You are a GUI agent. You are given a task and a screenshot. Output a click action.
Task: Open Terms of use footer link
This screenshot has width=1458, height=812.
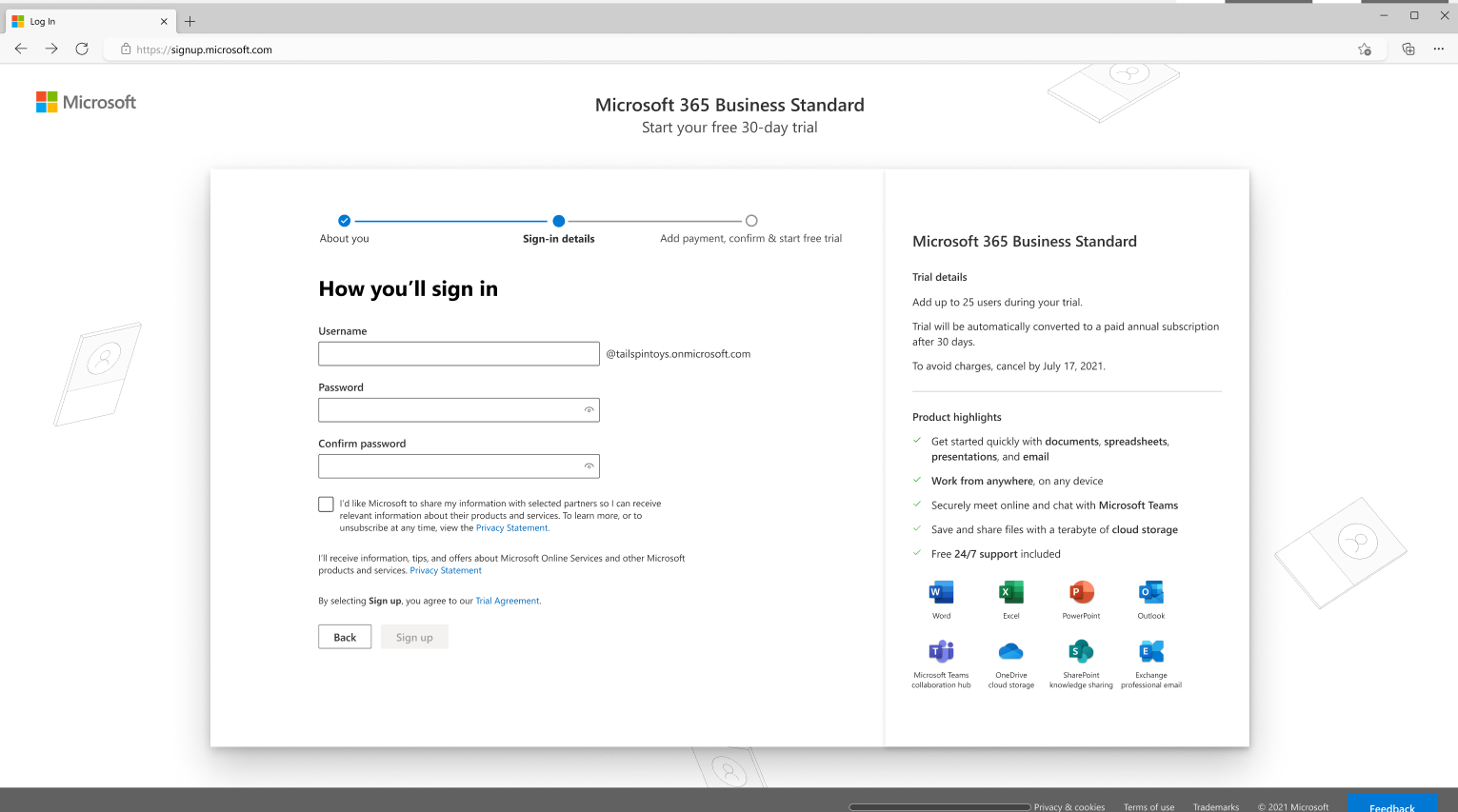[1148, 807]
